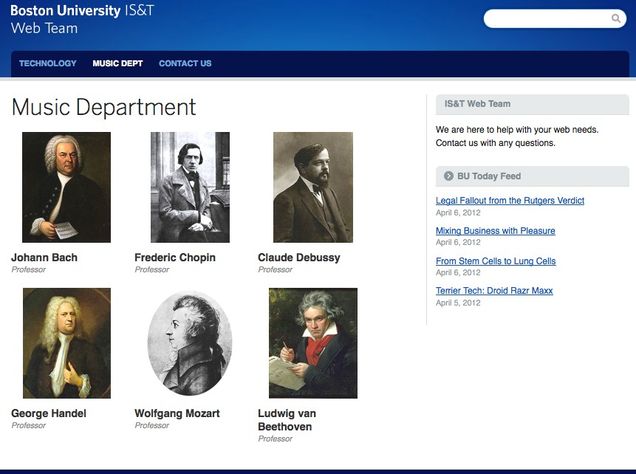Select the name Ludwig van Beethoven
Screen dimensions: 636x474
click(x=287, y=420)
